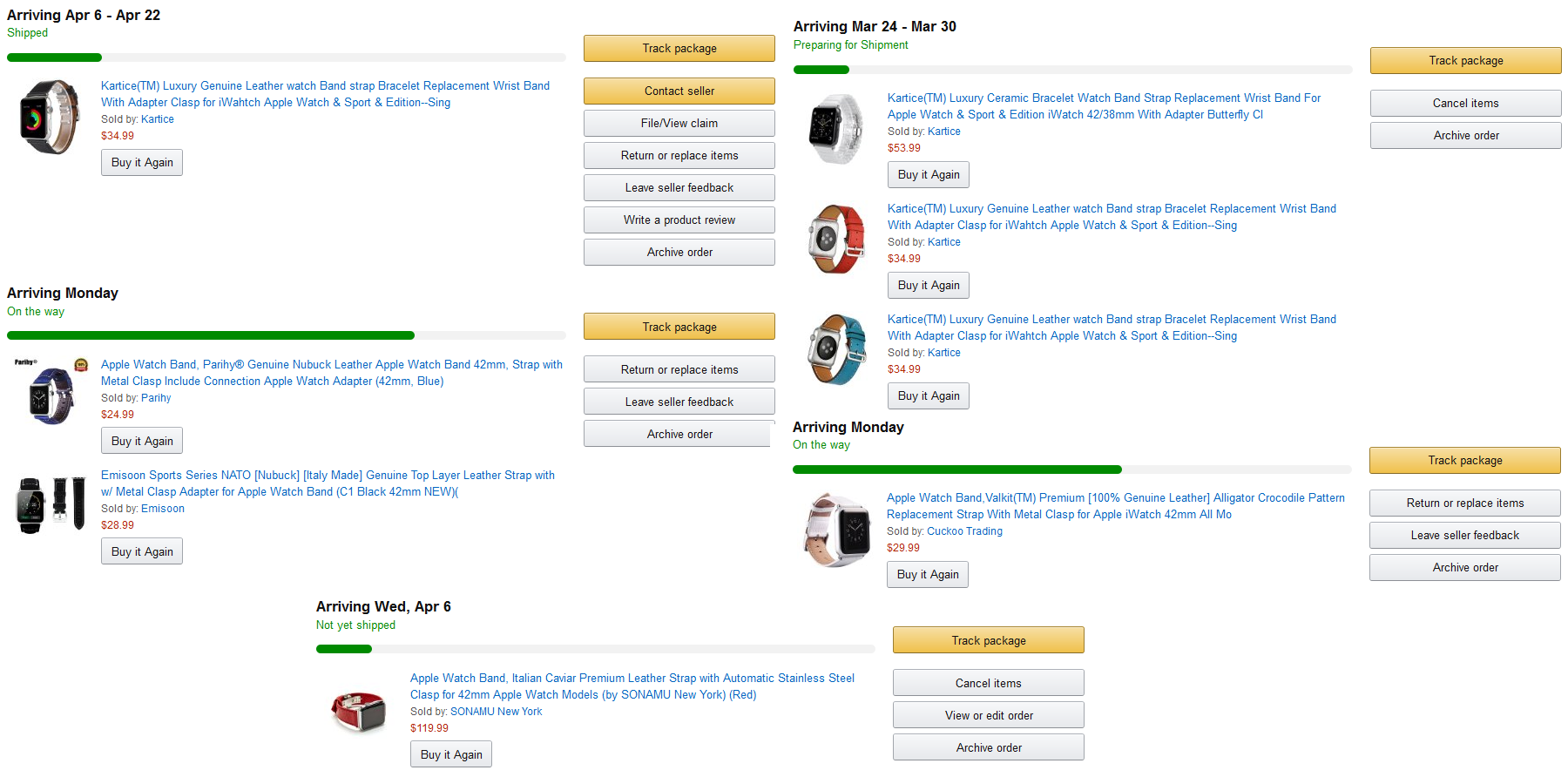Click Contact seller button

pyautogui.click(x=679, y=91)
